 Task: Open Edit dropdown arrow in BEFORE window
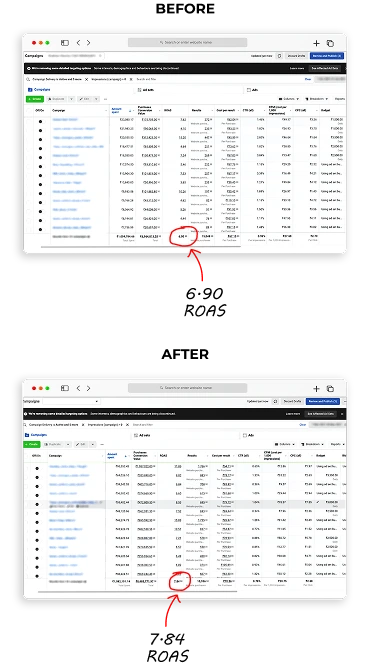(x=96, y=99)
